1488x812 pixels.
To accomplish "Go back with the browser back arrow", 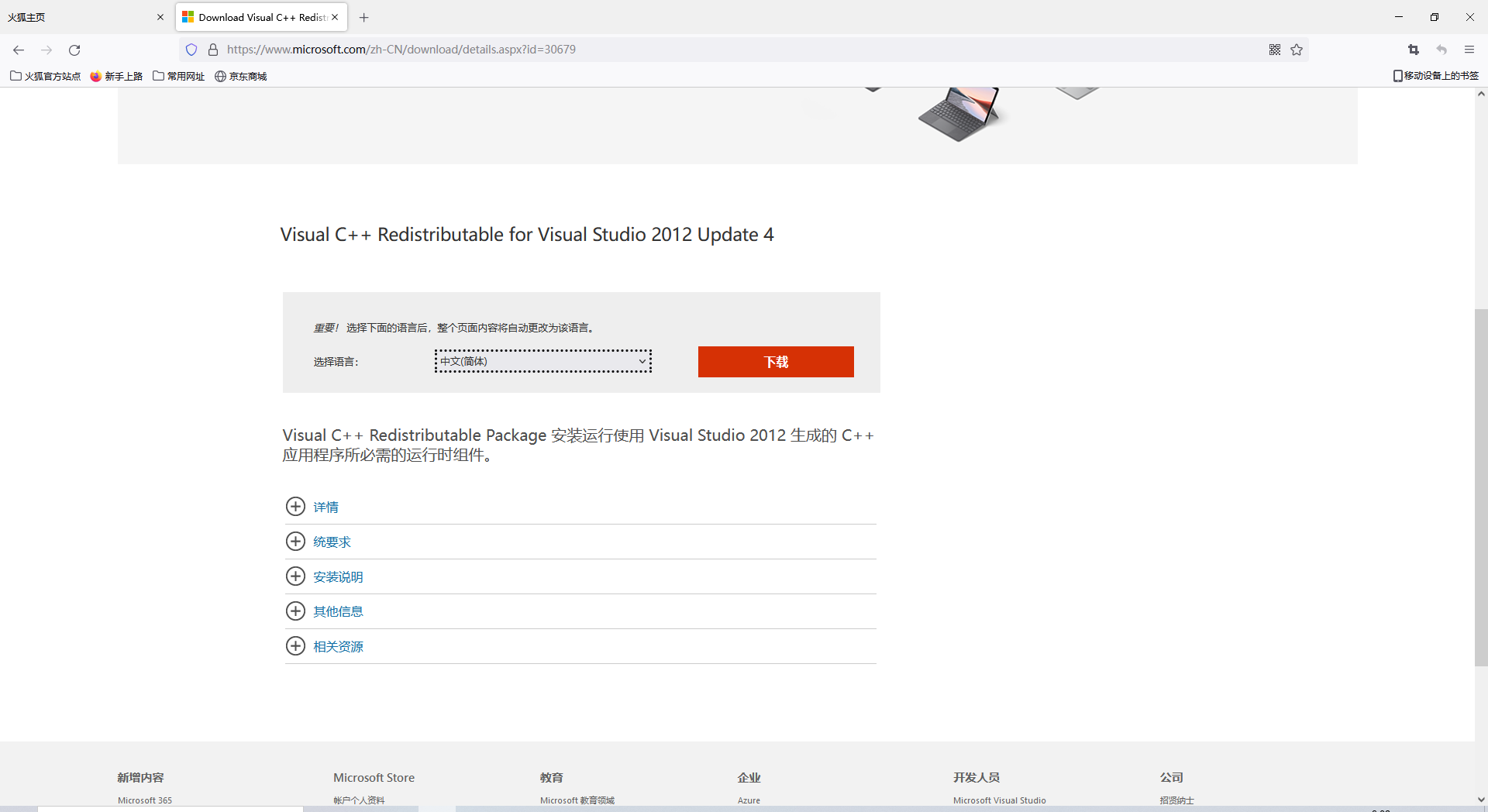I will click(x=19, y=50).
